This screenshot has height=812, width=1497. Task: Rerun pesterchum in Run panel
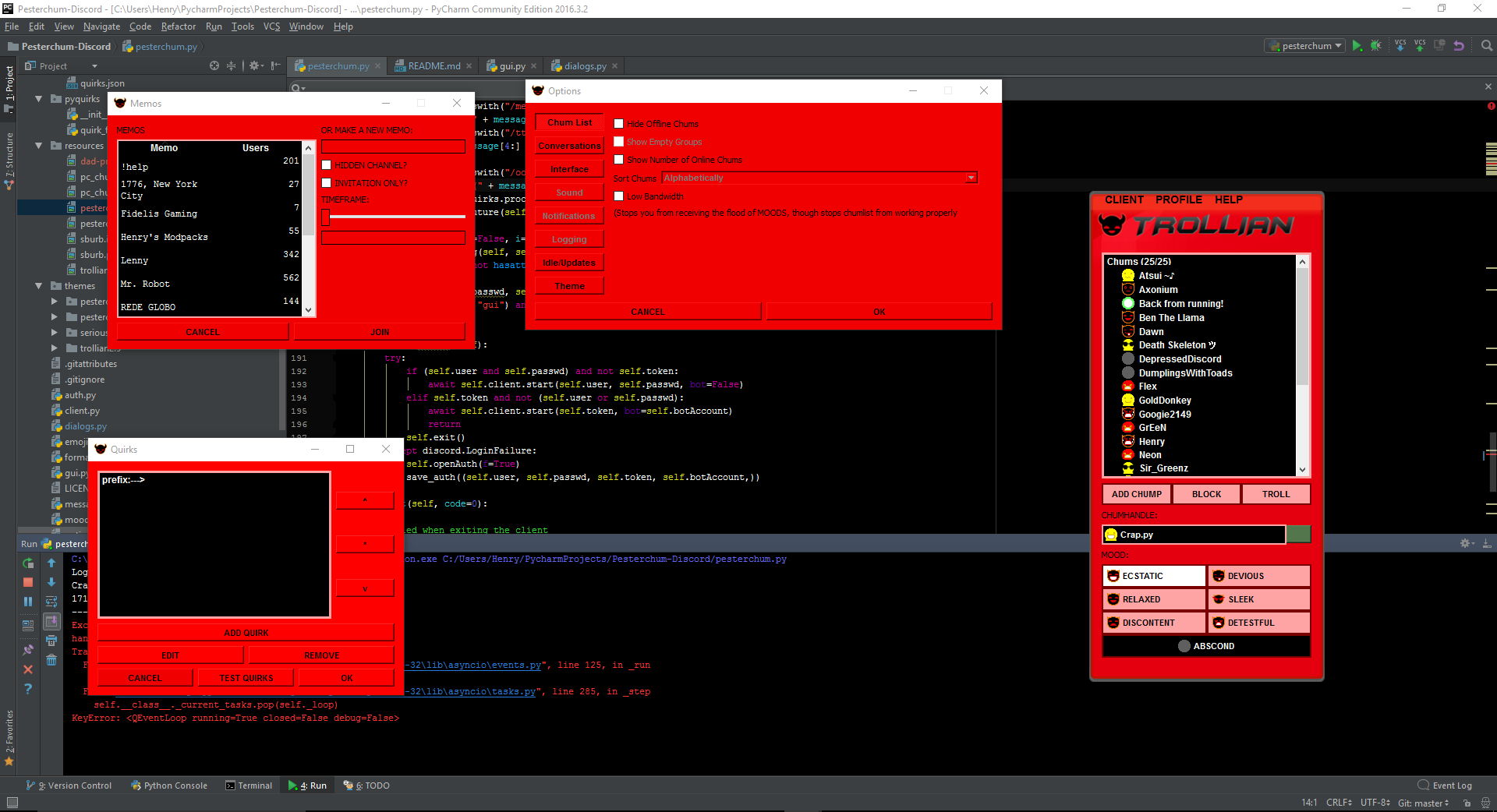pyautogui.click(x=28, y=563)
